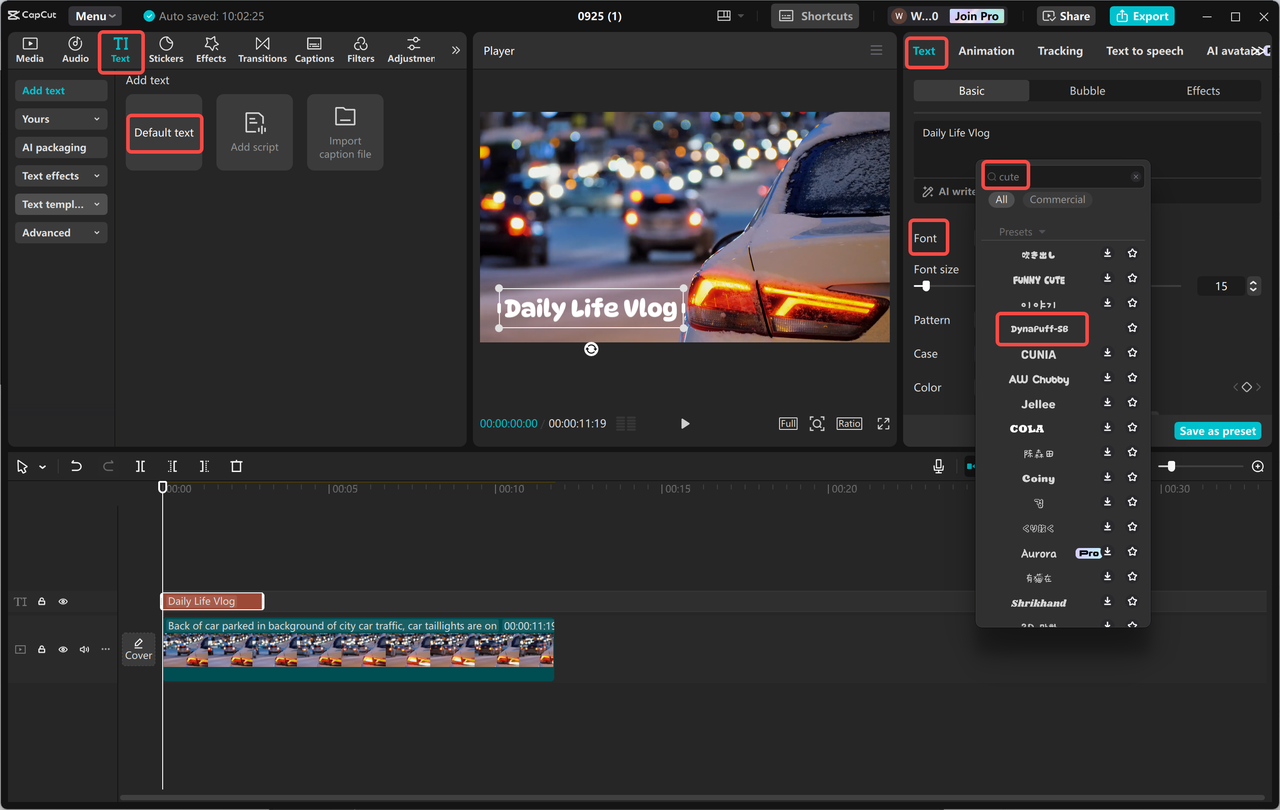Viewport: 1280px width, 810px height.
Task: Select the delete icon in timeline toolbar
Action: click(236, 465)
